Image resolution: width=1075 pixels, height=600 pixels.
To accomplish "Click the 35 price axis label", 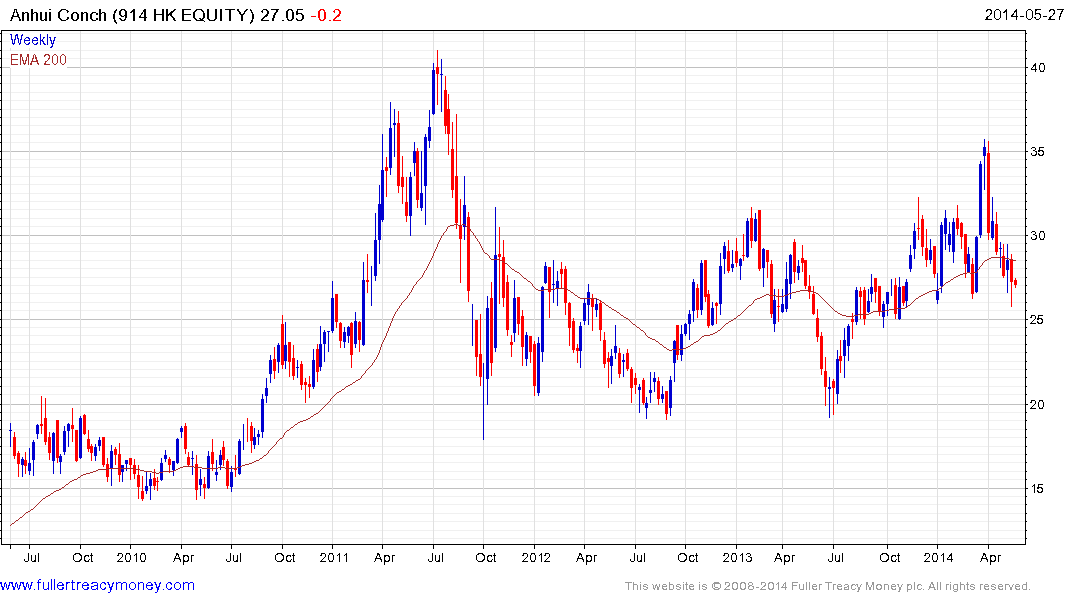I will [x=1037, y=152].
